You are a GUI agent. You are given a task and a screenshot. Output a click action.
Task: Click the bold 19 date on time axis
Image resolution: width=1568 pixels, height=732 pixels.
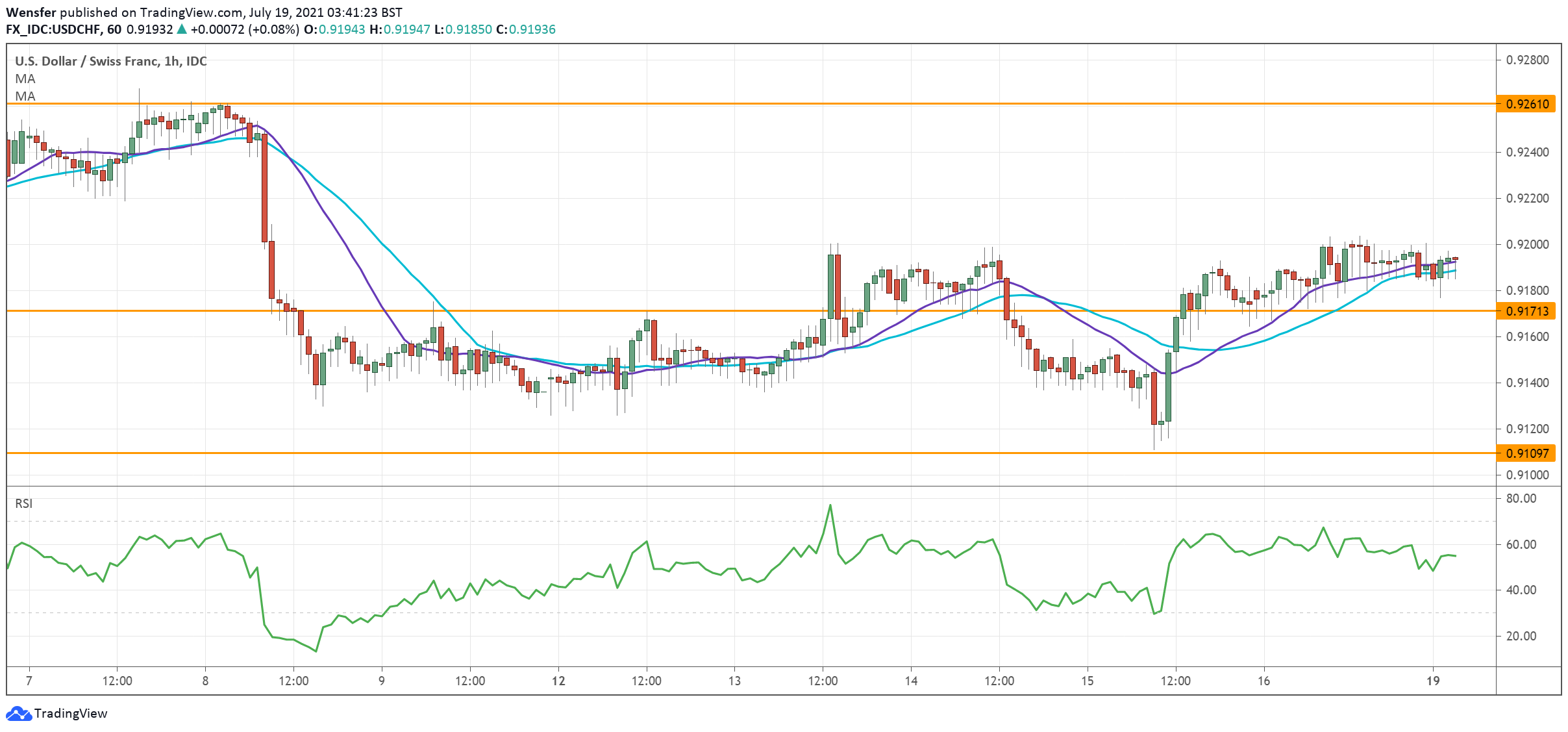(x=1433, y=681)
